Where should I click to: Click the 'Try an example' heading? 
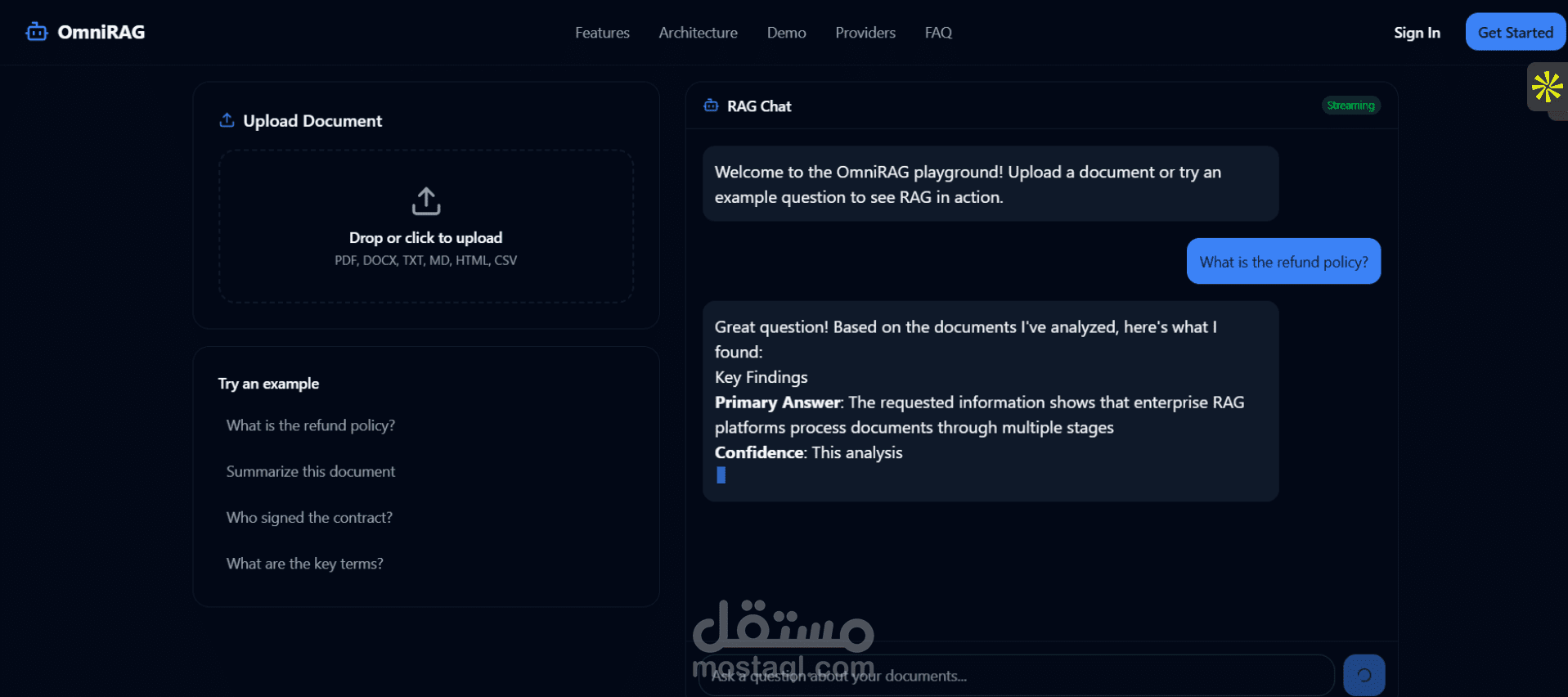(x=268, y=384)
